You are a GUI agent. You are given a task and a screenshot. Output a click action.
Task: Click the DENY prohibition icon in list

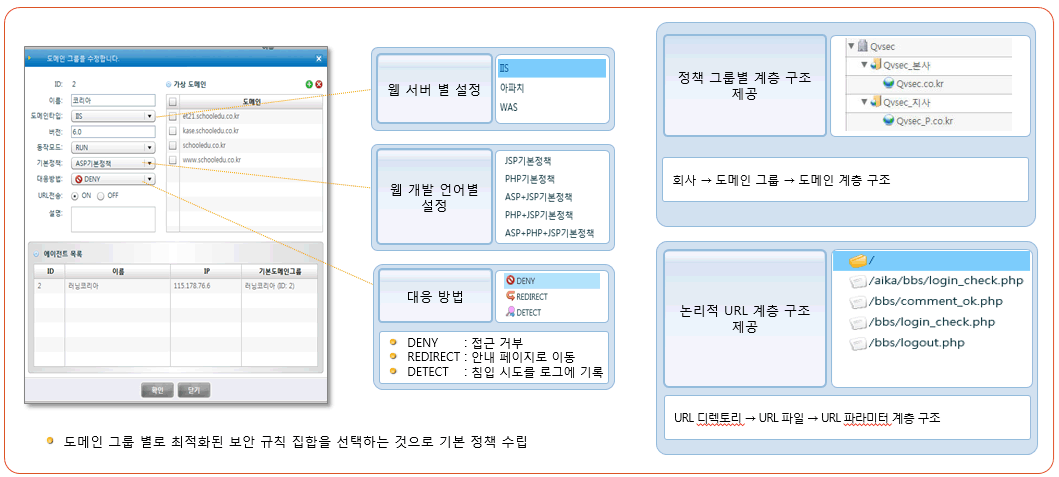[x=511, y=281]
